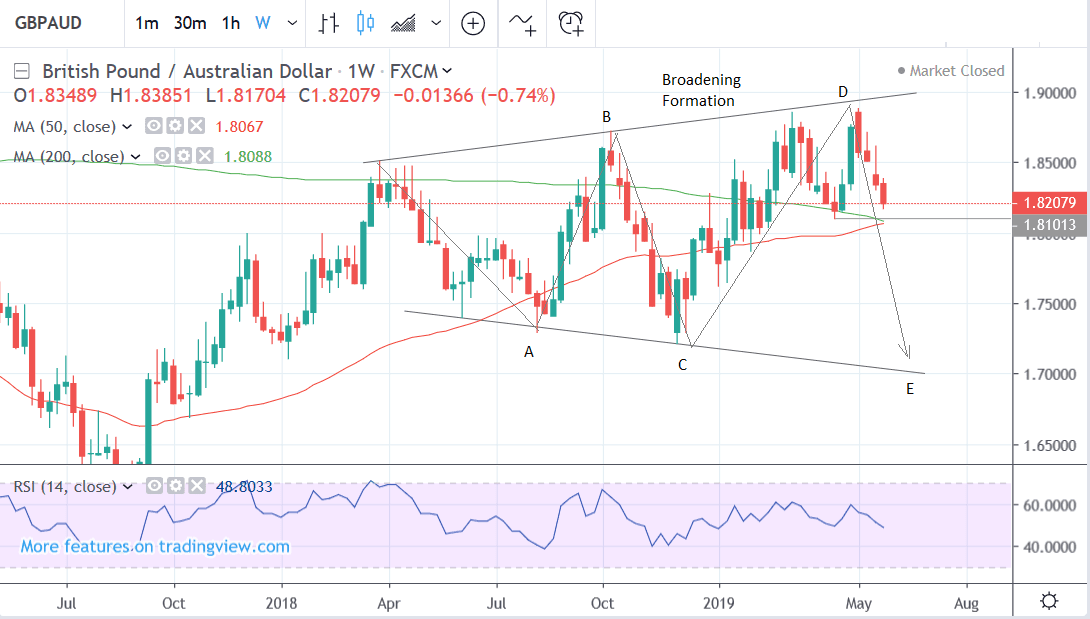
Task: Open chart settings gear at bottom right
Action: tap(1049, 601)
